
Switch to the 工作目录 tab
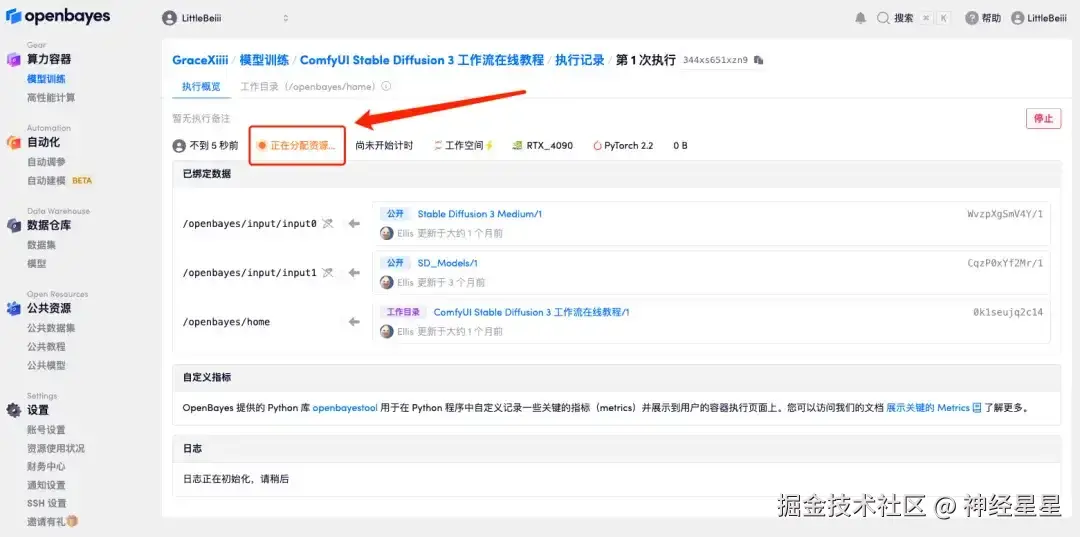307,87
